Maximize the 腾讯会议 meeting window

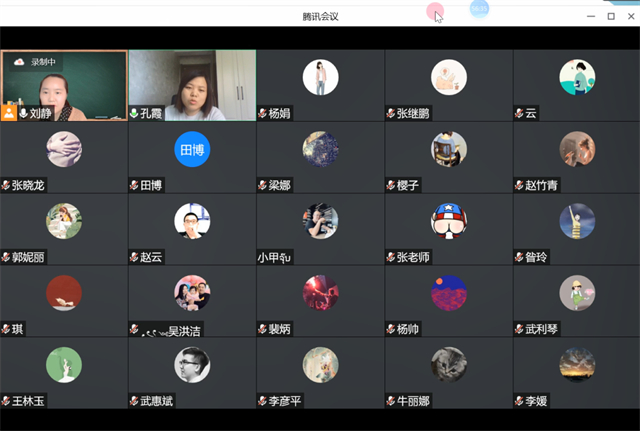click(x=610, y=16)
